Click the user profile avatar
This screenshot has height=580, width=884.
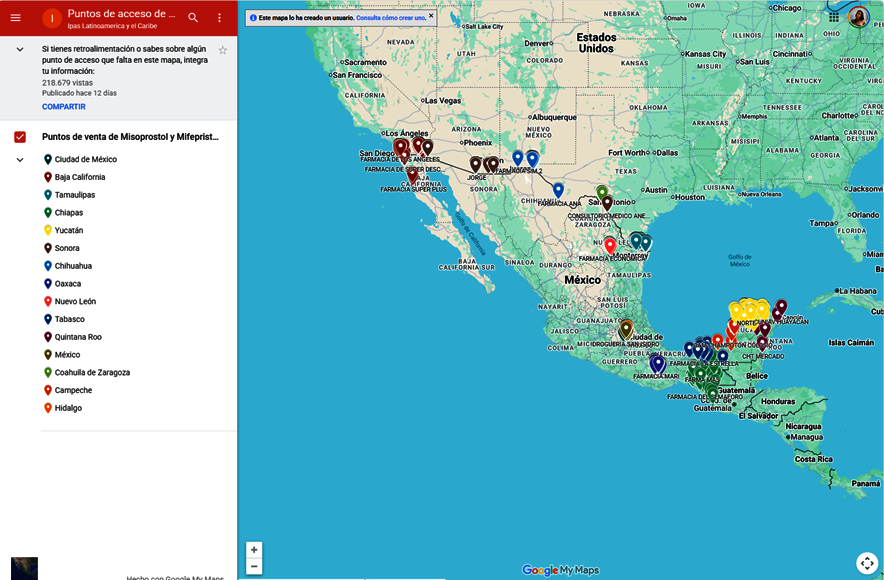point(858,17)
